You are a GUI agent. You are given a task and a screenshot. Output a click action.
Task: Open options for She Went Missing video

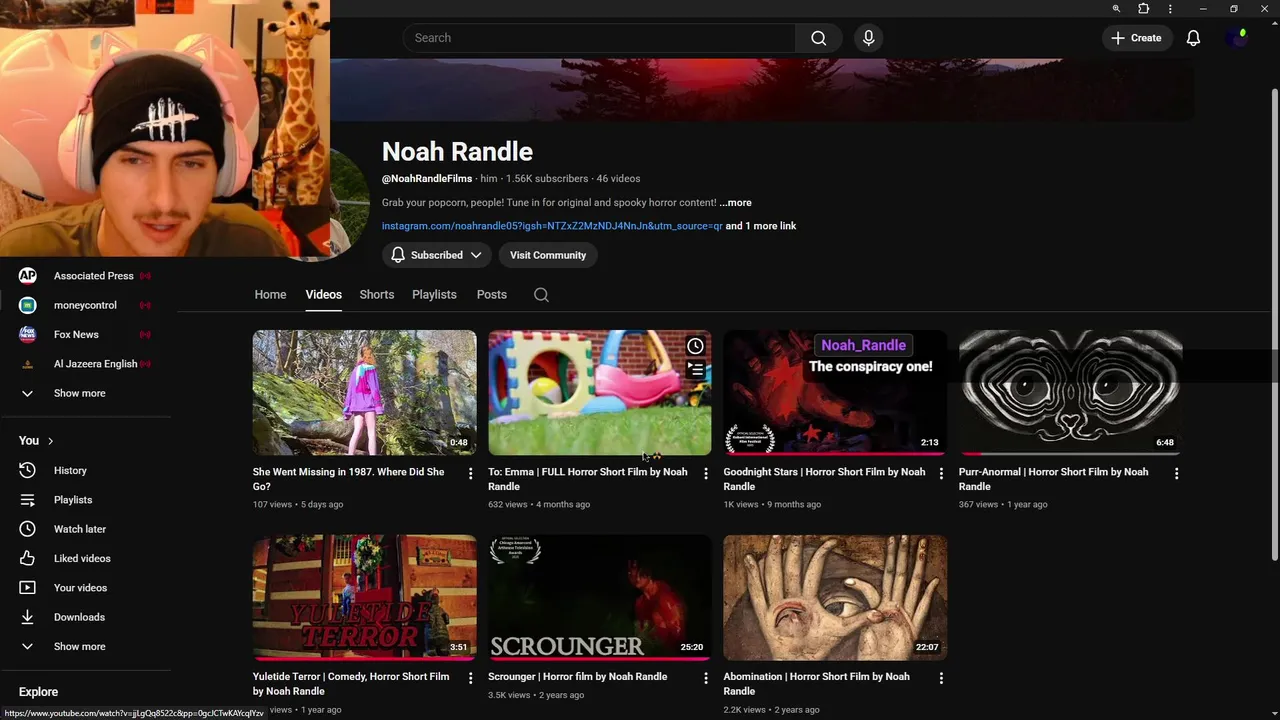[470, 473]
